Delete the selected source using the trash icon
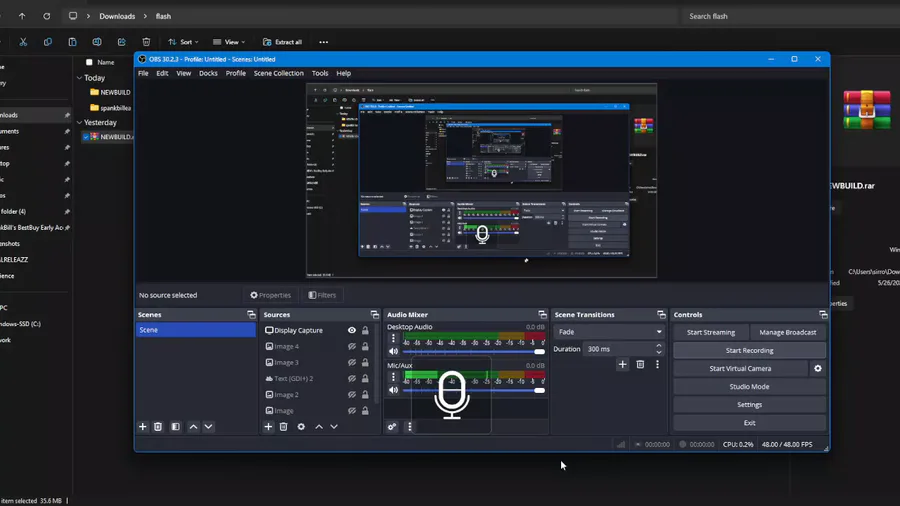 coord(284,427)
